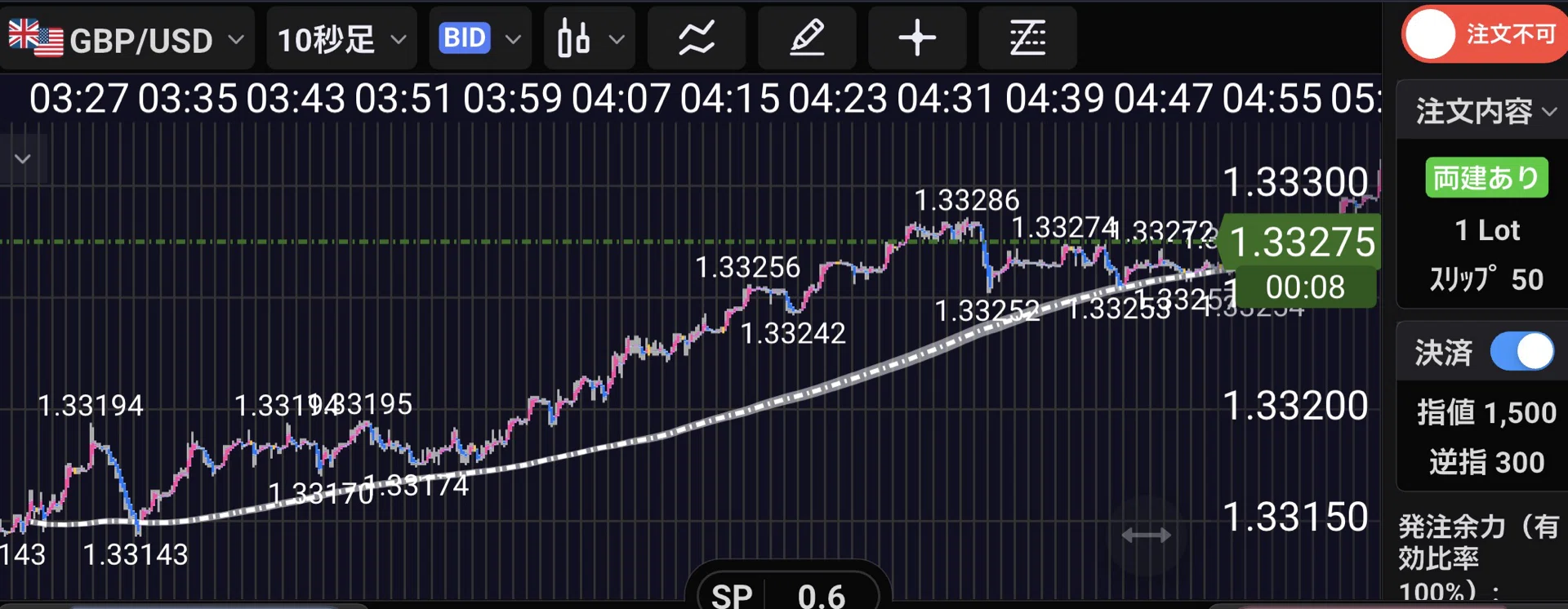Change the スリップ 50 slippage setting

(1486, 279)
